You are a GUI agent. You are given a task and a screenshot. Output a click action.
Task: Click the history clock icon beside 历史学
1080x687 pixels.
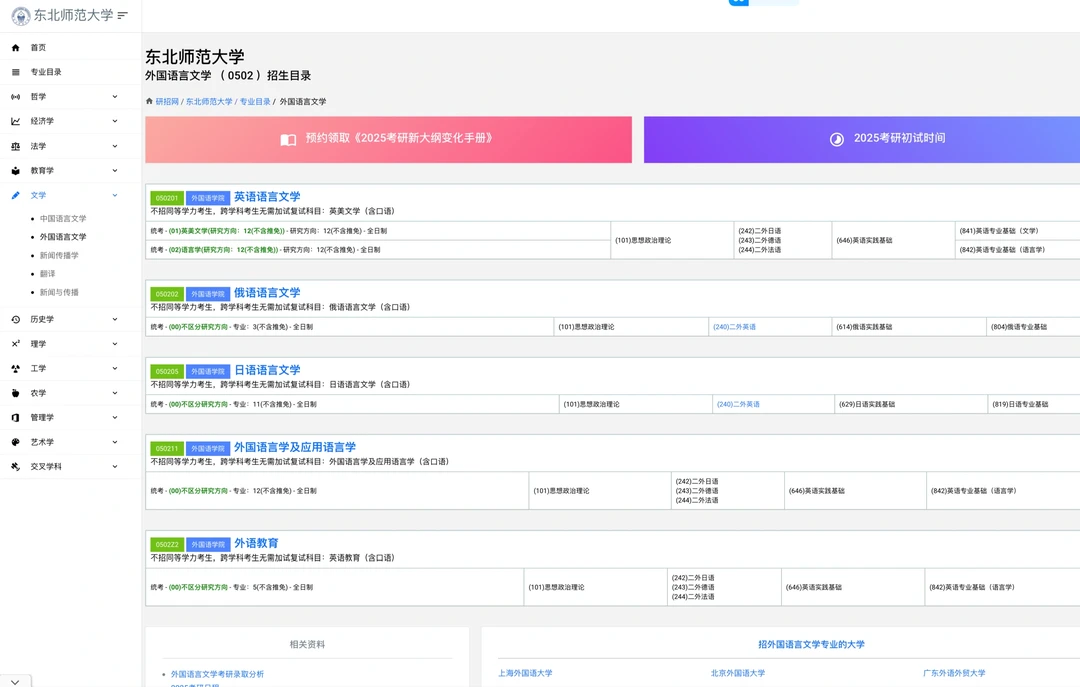[x=15, y=319]
